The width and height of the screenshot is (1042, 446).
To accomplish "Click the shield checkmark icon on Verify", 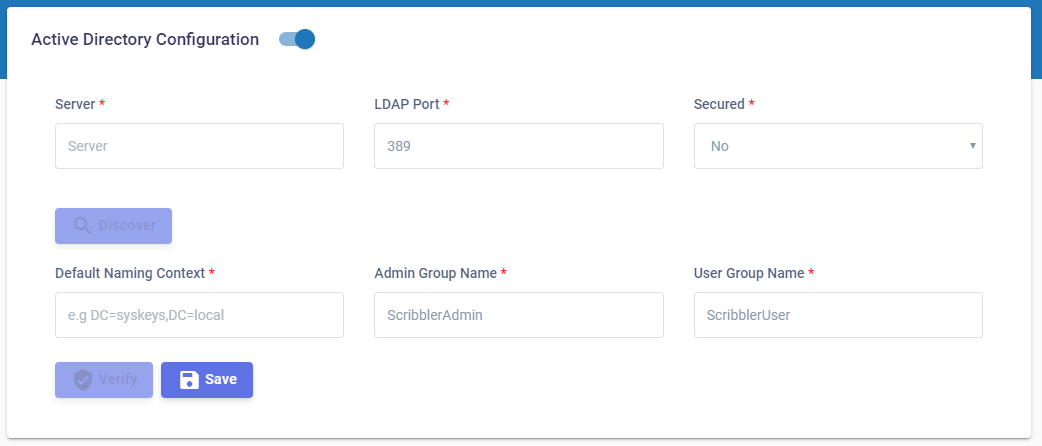I will point(83,380).
